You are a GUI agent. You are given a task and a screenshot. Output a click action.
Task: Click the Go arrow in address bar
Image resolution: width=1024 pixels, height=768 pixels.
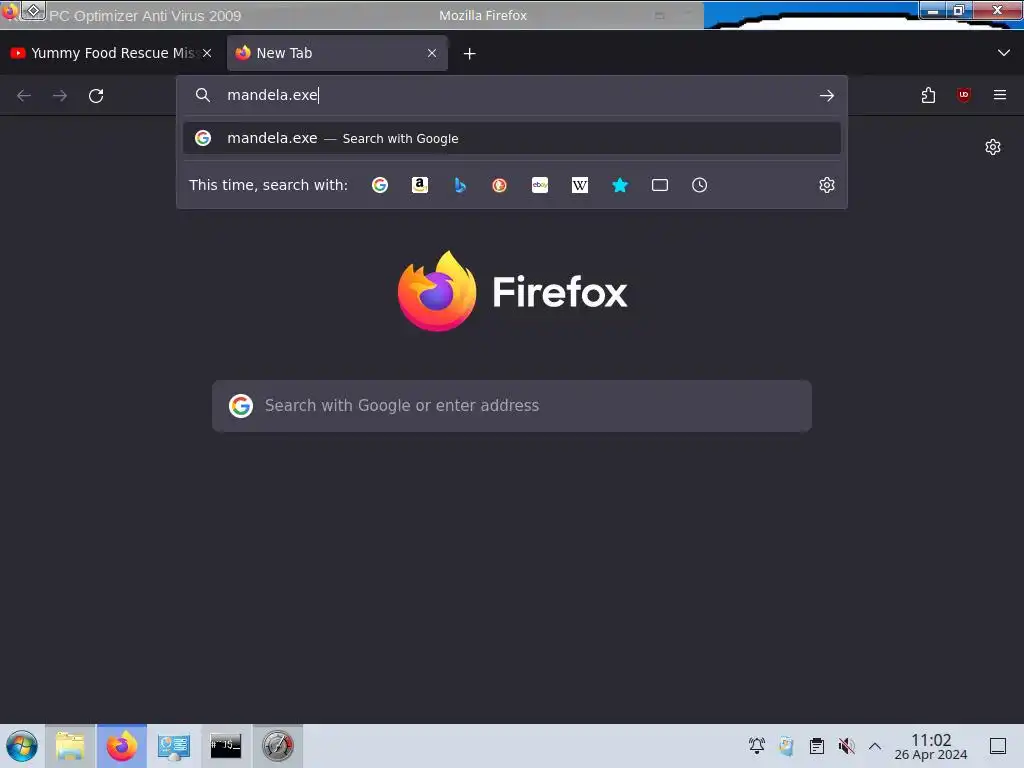tap(827, 95)
